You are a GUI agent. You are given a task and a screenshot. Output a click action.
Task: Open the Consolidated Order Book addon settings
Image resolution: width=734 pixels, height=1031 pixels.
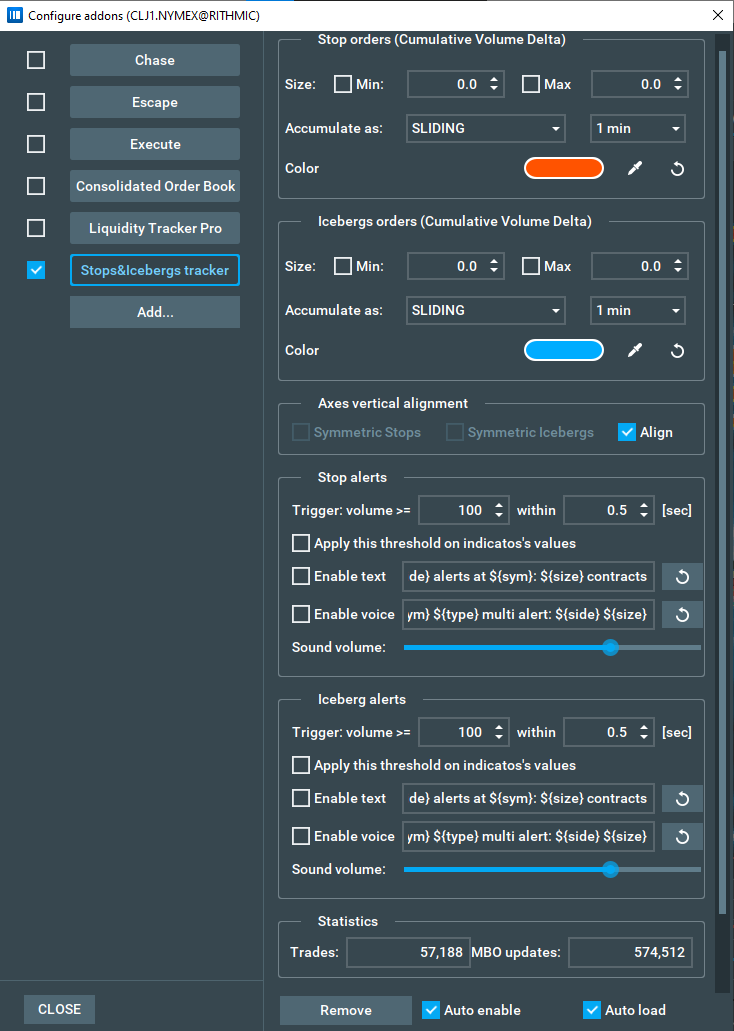[155, 186]
